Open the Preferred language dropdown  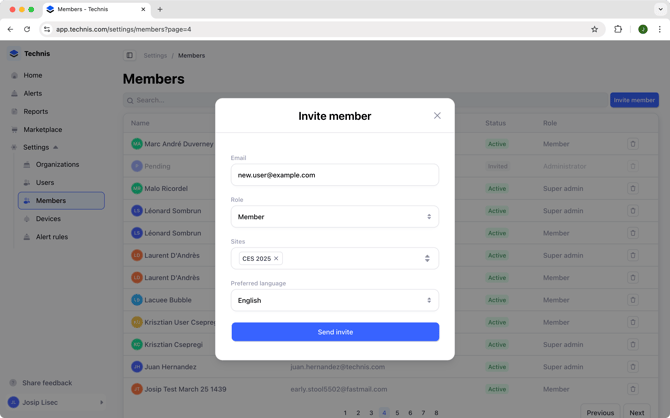click(x=335, y=300)
